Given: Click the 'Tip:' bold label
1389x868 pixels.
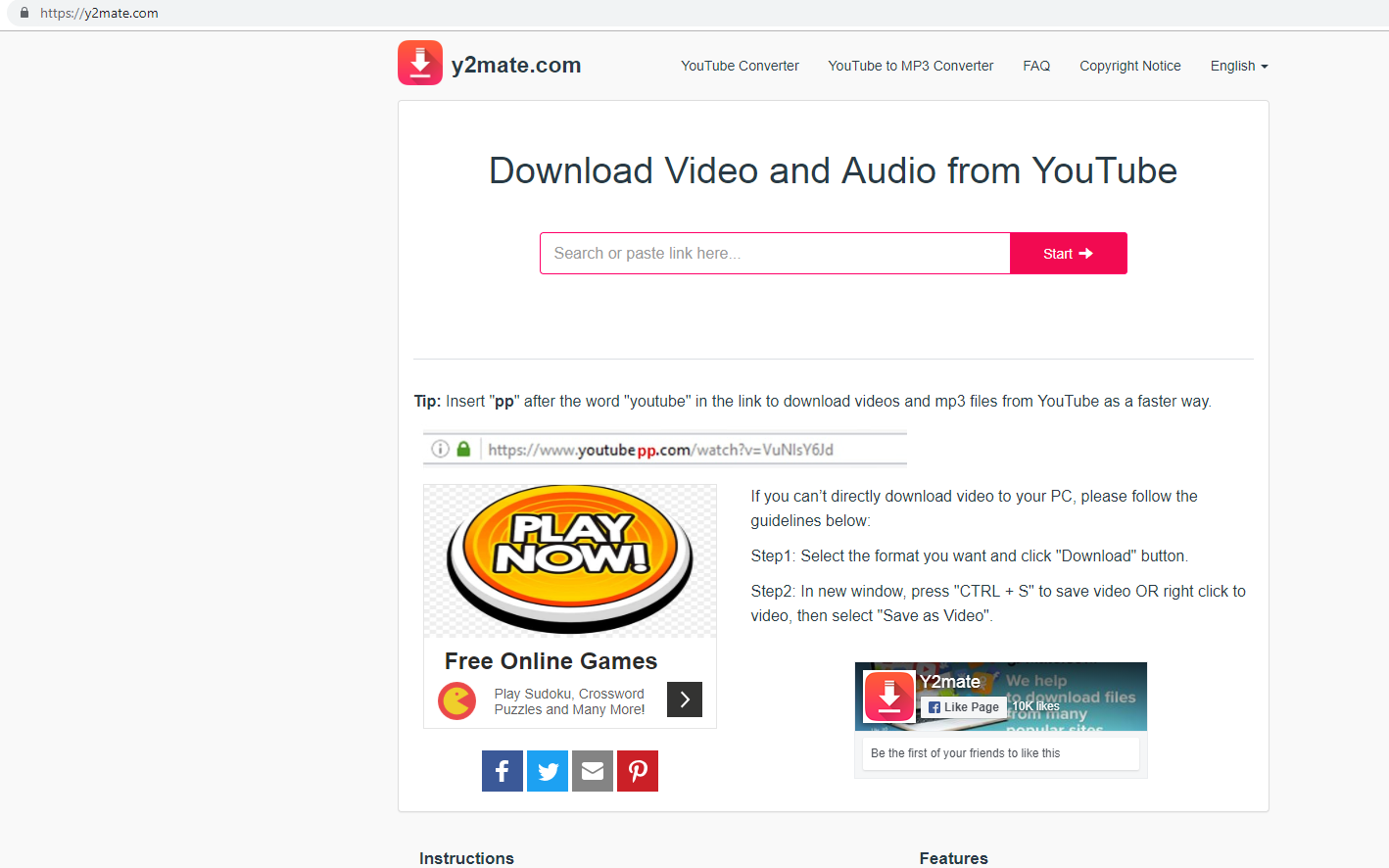Looking at the screenshot, I should click(x=427, y=401).
